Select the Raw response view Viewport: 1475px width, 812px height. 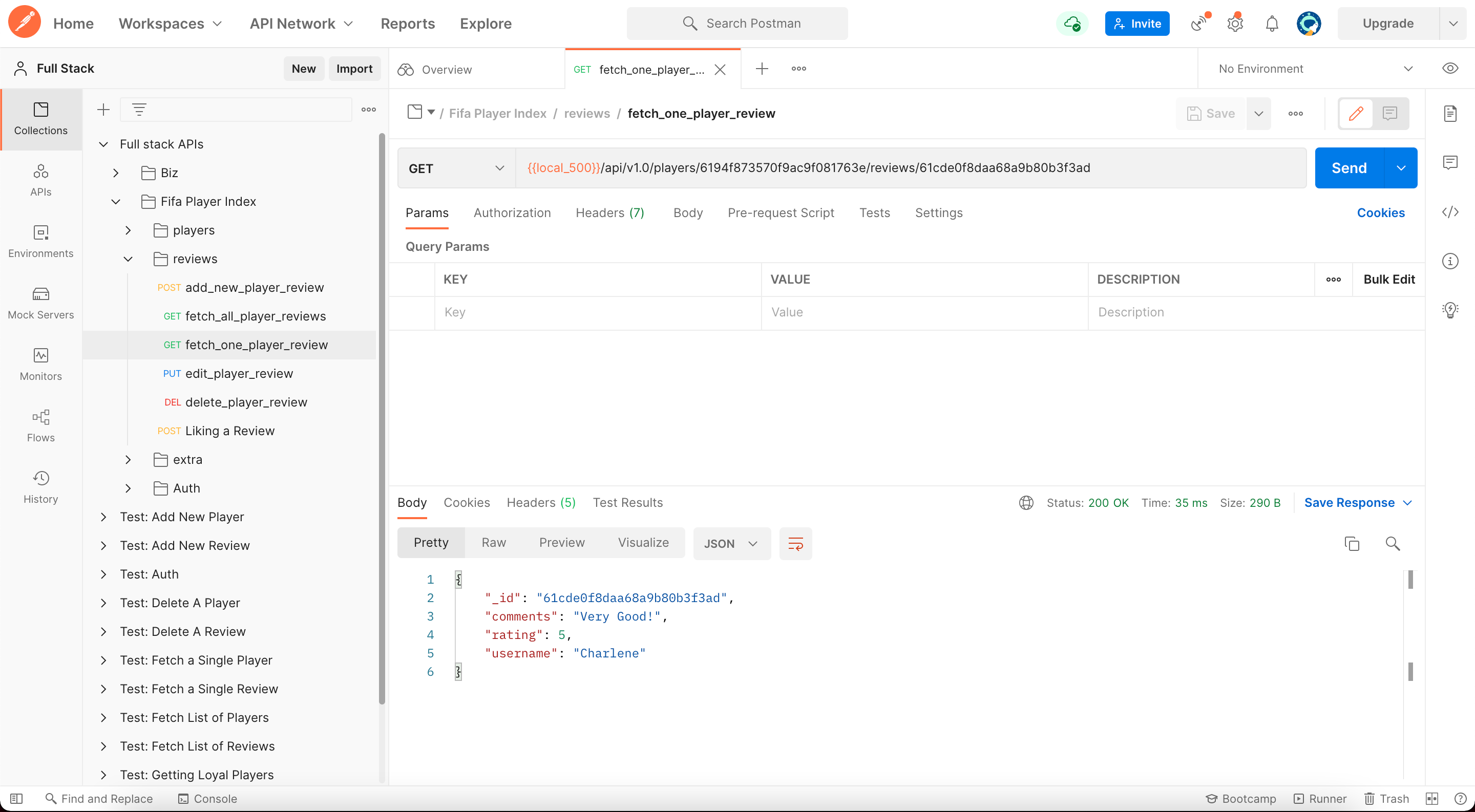494,543
